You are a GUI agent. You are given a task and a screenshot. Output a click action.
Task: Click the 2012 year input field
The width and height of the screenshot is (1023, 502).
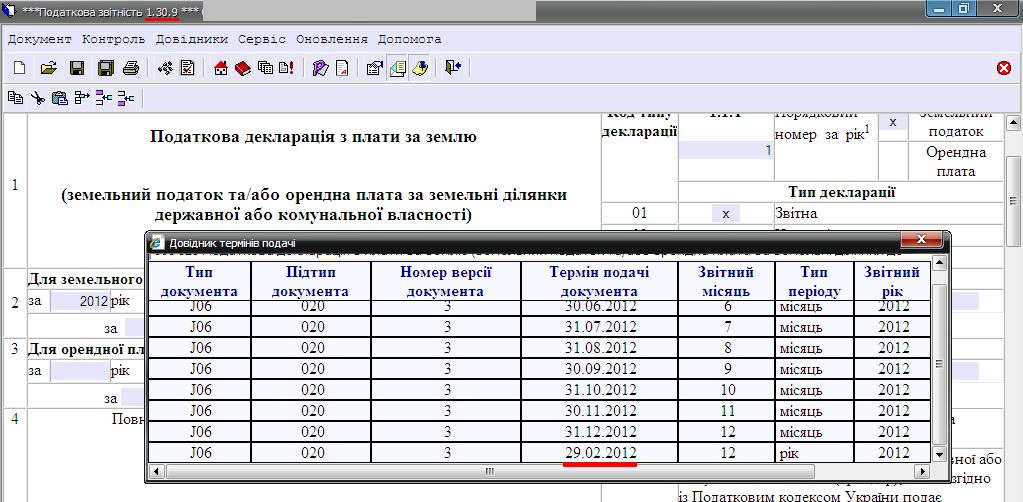[x=77, y=301]
